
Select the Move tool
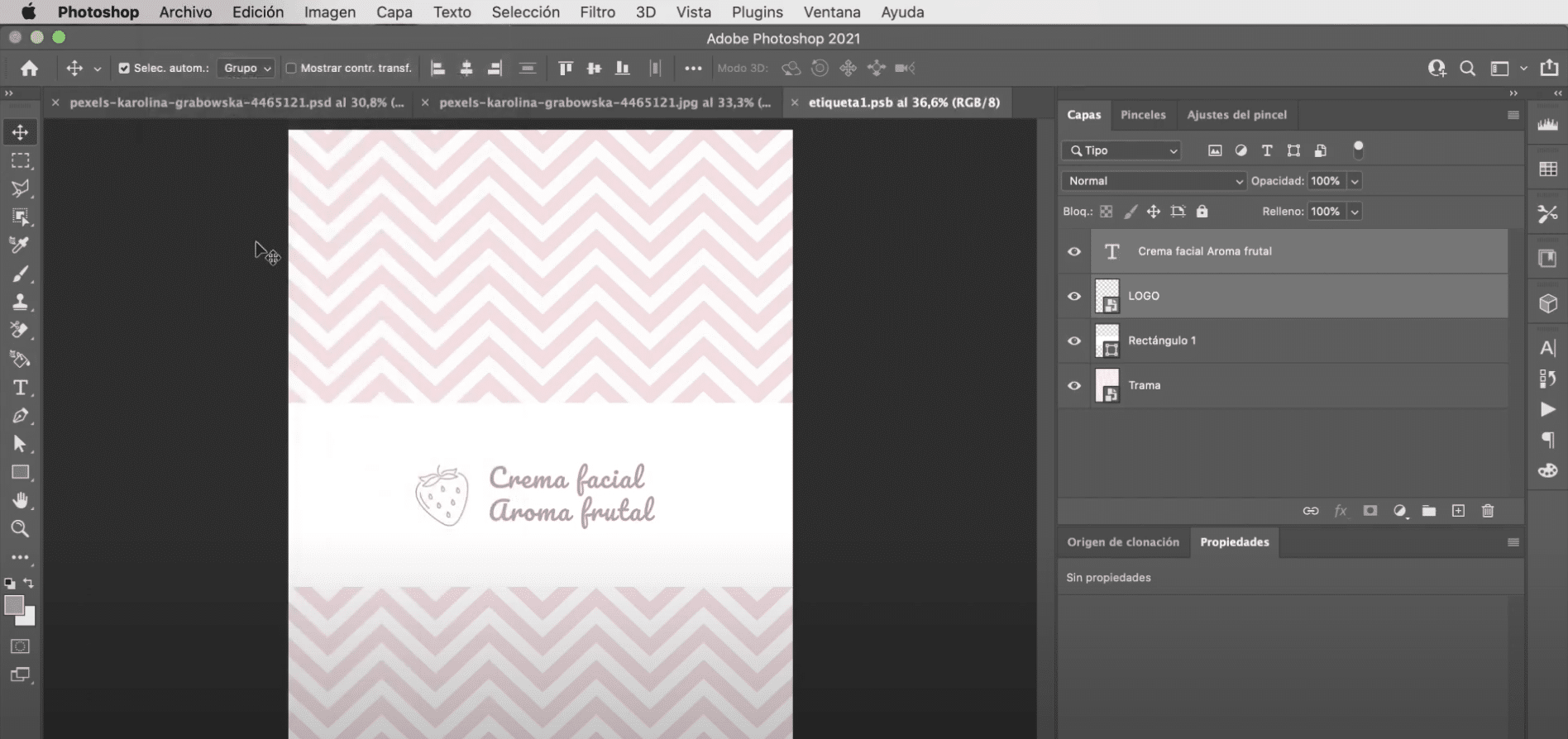click(20, 132)
